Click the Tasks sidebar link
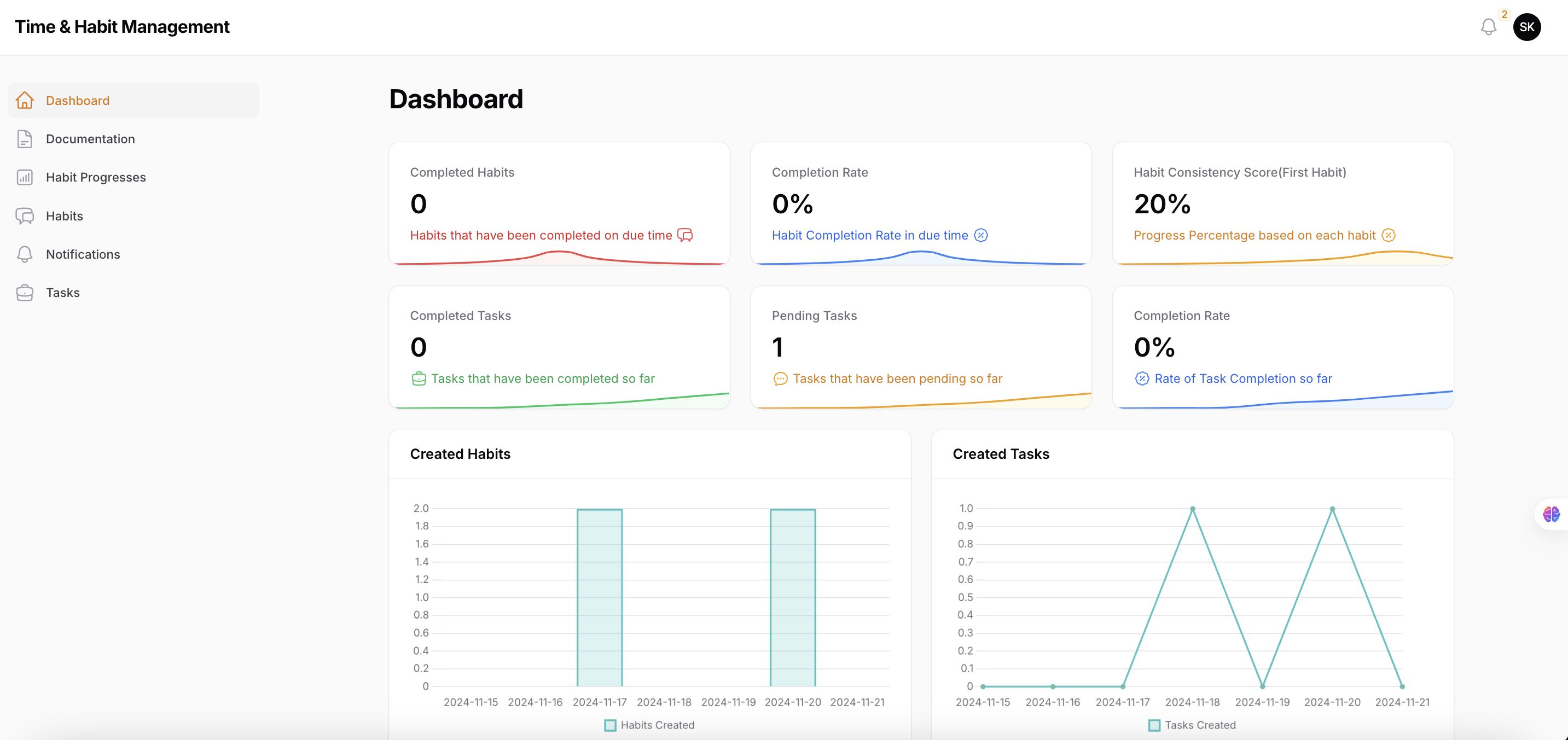Image resolution: width=1568 pixels, height=740 pixels. 63,293
